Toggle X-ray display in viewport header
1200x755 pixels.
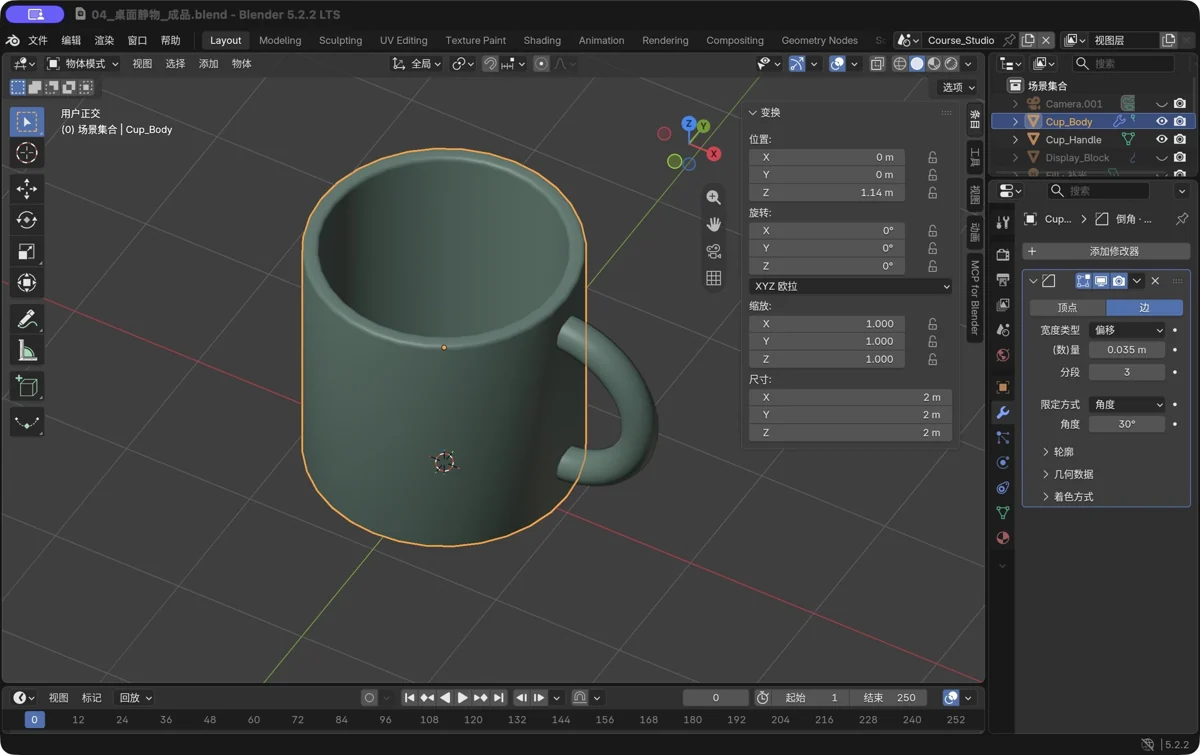click(x=877, y=64)
